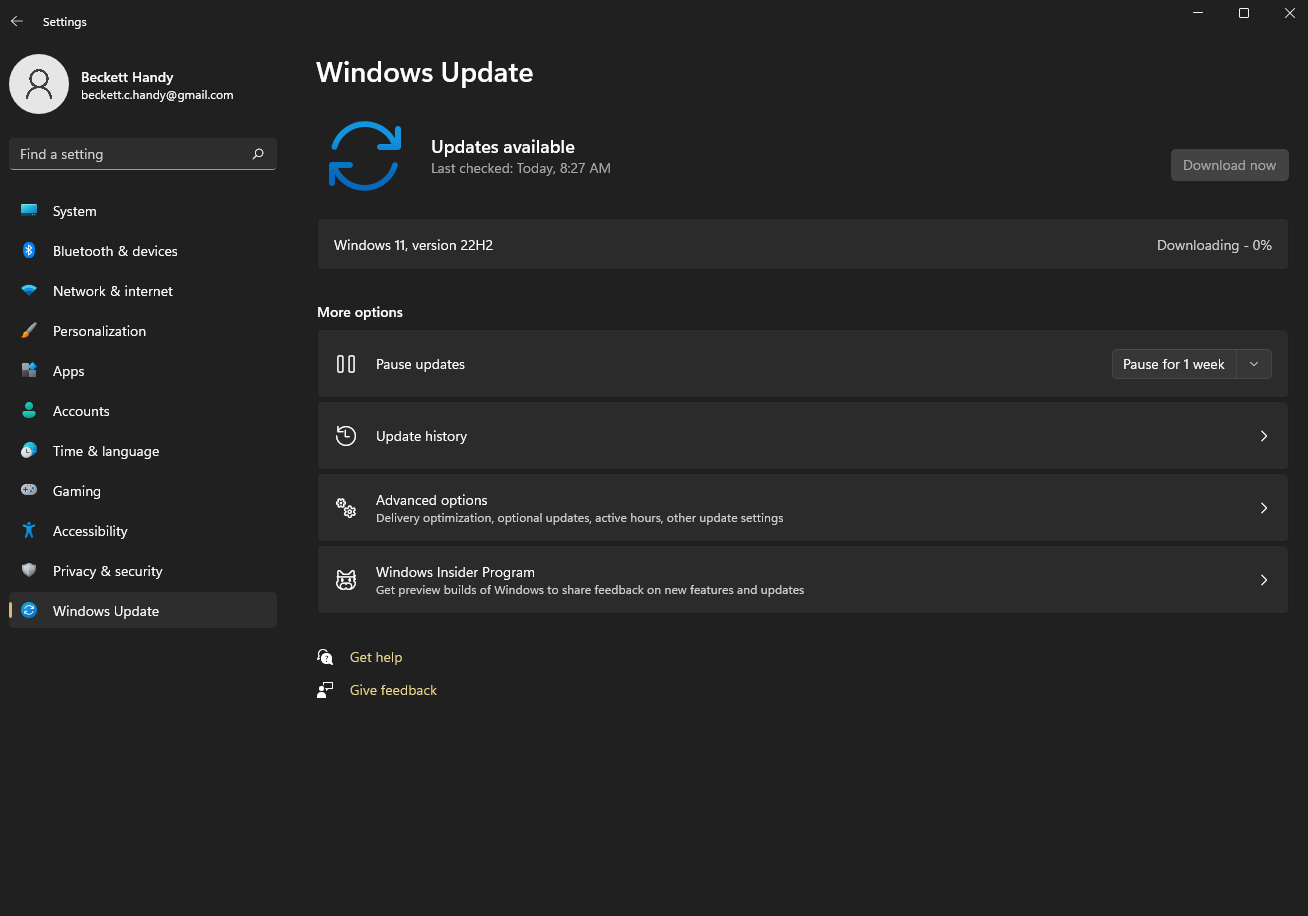Click the Bluetooth icon in sidebar
Image resolution: width=1308 pixels, height=916 pixels.
pos(29,251)
